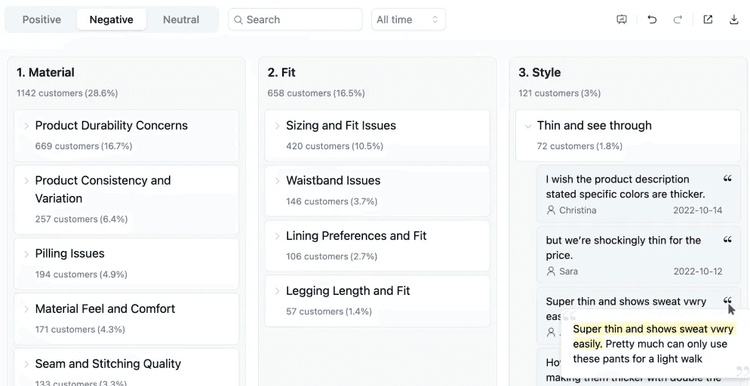
Task: Click '146 customers (3.7%)' count
Action: pyautogui.click(x=331, y=201)
